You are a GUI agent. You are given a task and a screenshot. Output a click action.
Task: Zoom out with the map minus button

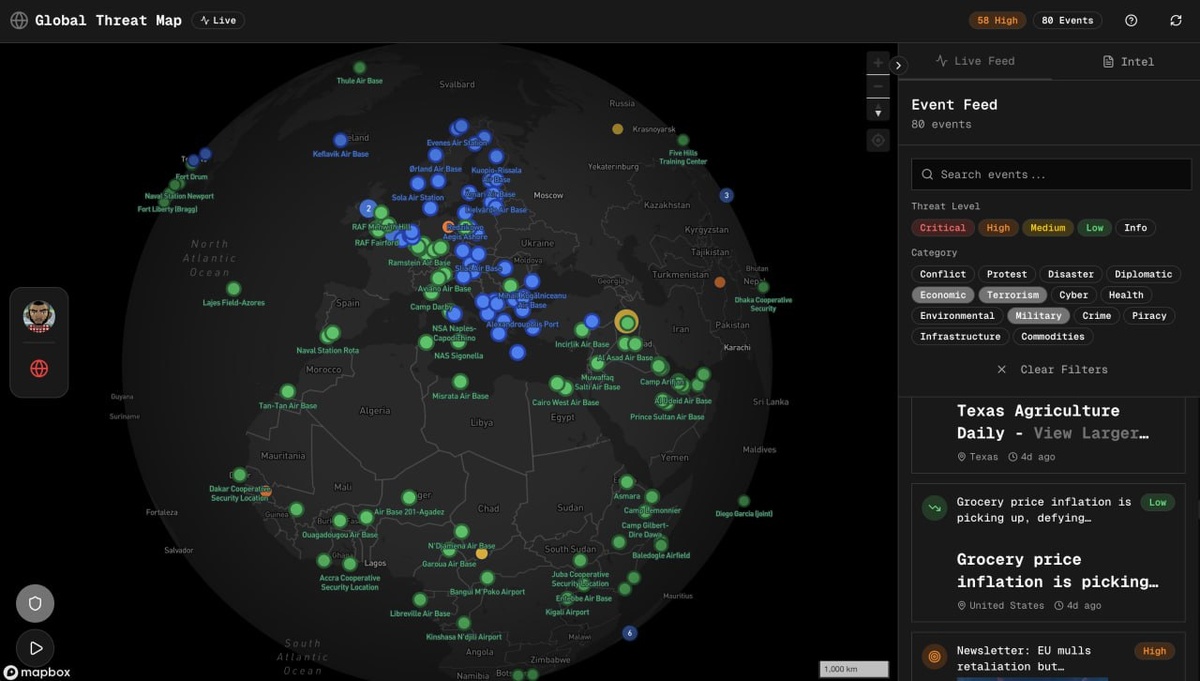coord(878,86)
